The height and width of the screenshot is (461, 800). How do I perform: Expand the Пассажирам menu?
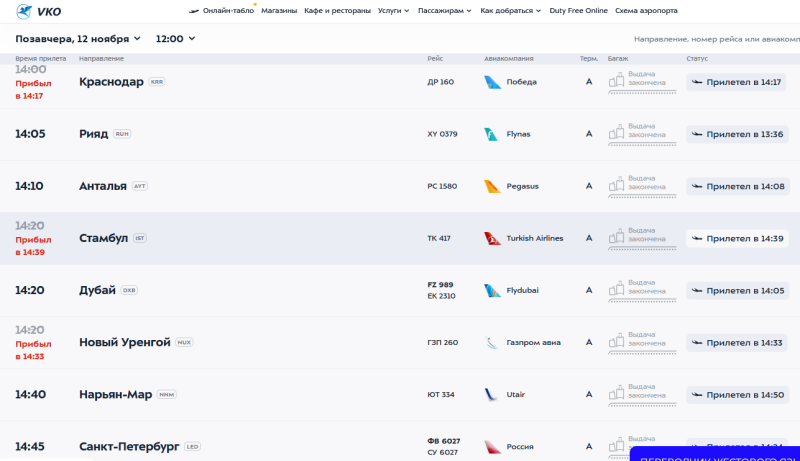(444, 11)
